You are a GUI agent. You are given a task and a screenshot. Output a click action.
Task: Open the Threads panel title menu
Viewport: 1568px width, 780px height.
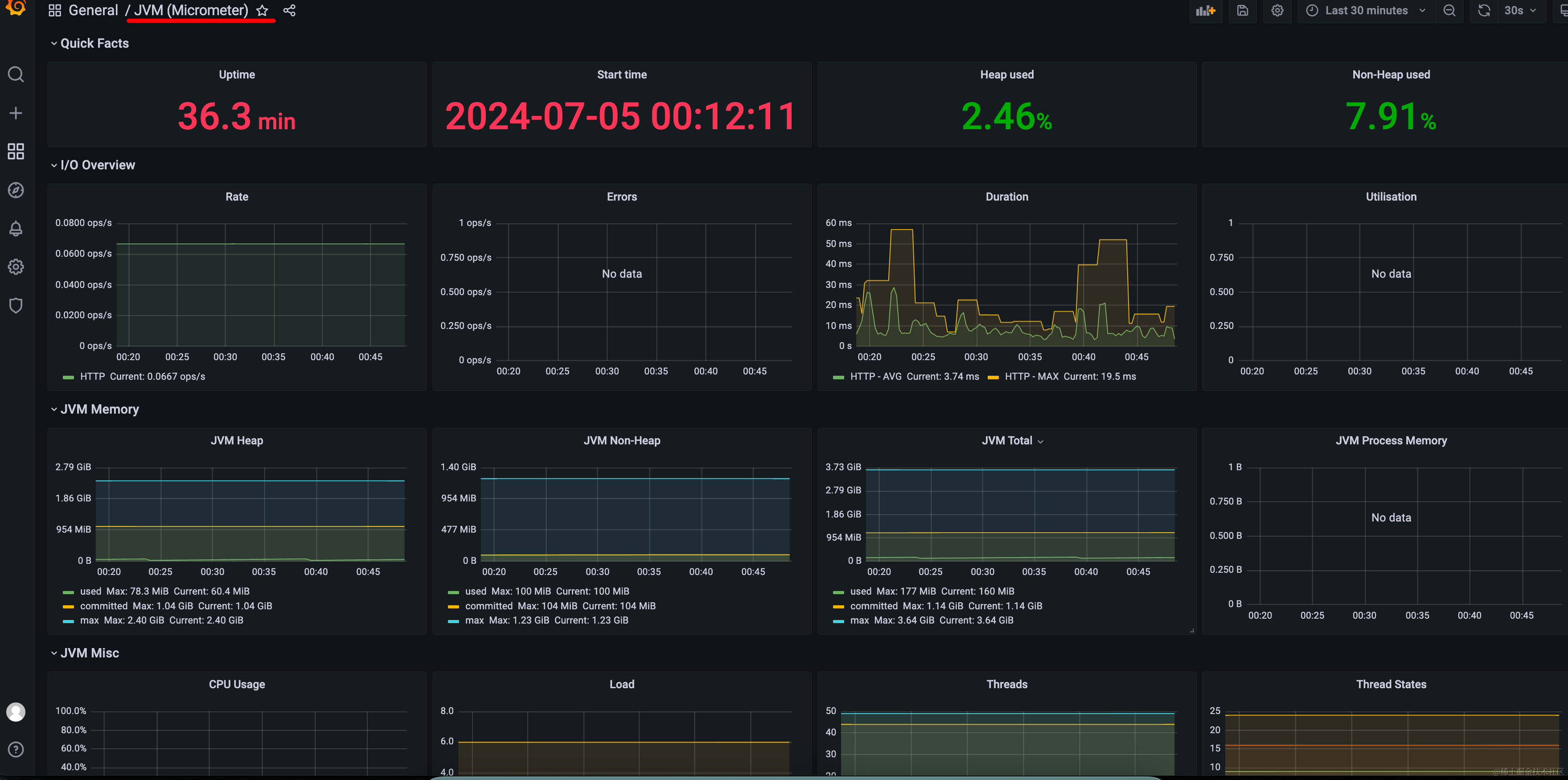pyautogui.click(x=1007, y=685)
